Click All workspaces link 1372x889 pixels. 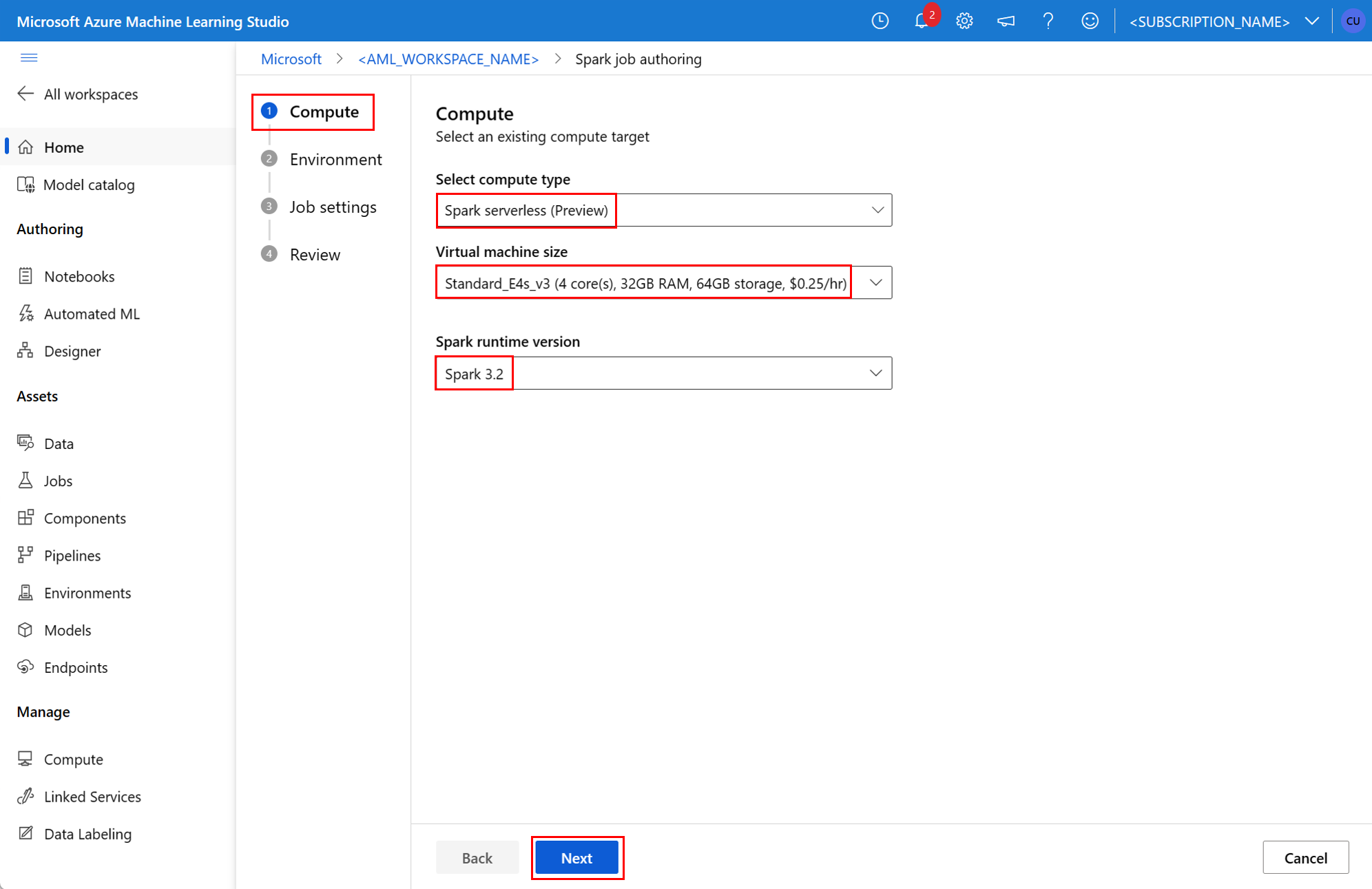[91, 94]
